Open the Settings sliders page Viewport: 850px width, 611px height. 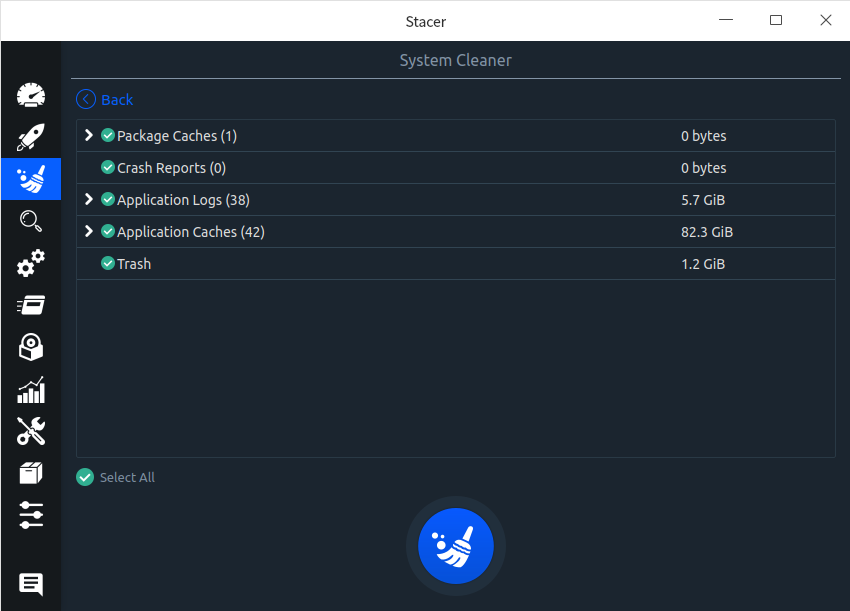click(x=31, y=515)
